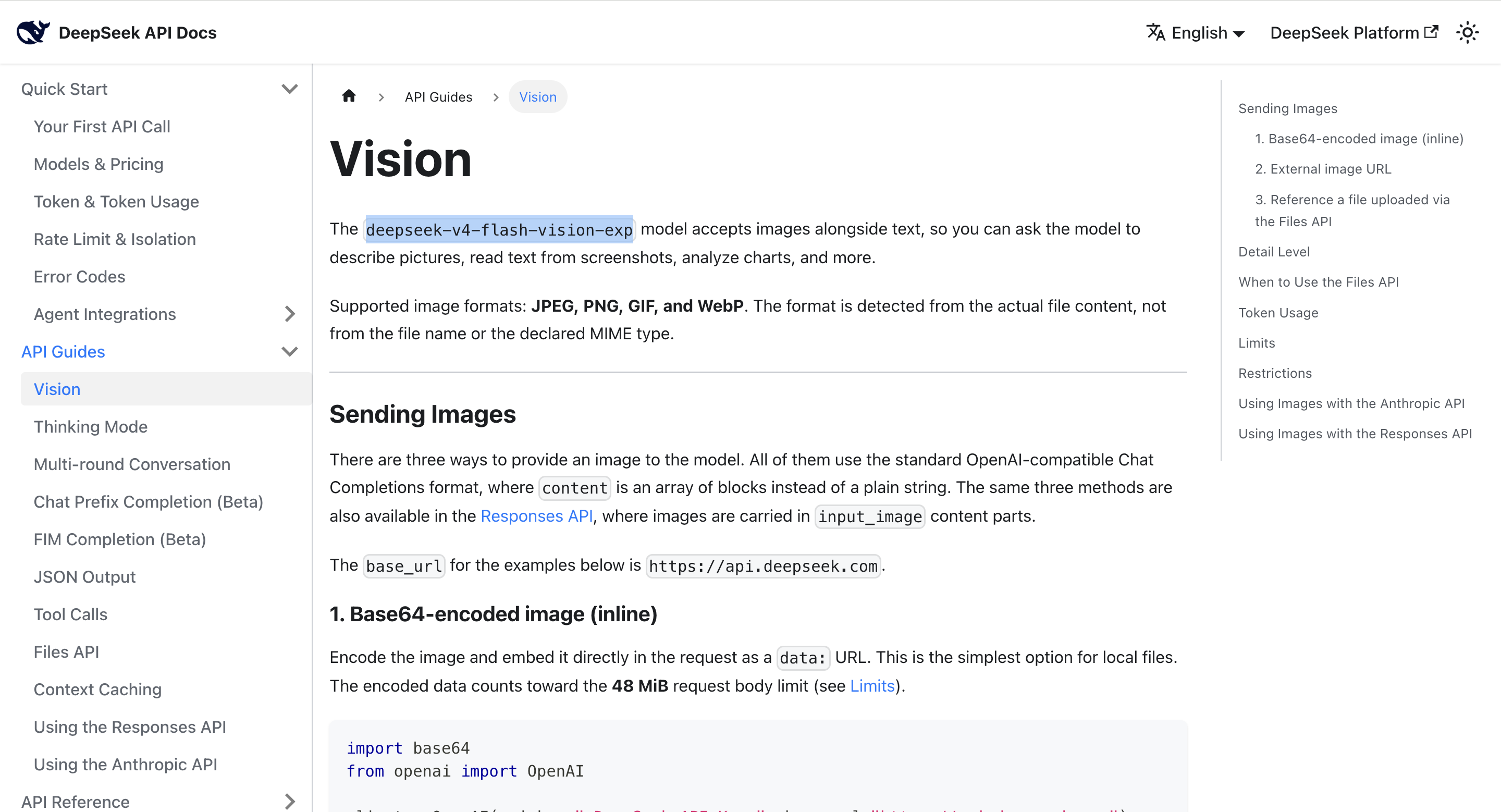
Task: Jump to When to Use the Files API
Action: 1318,282
